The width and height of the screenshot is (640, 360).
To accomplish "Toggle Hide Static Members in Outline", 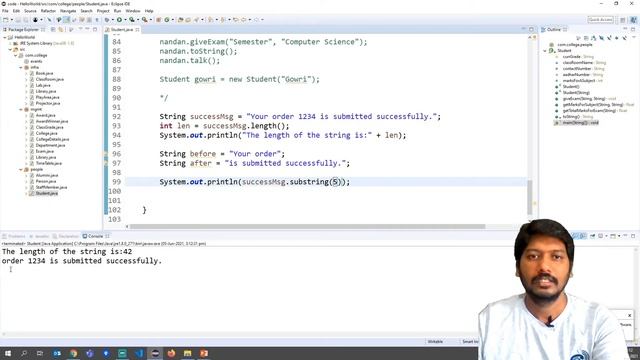I will click(609, 38).
